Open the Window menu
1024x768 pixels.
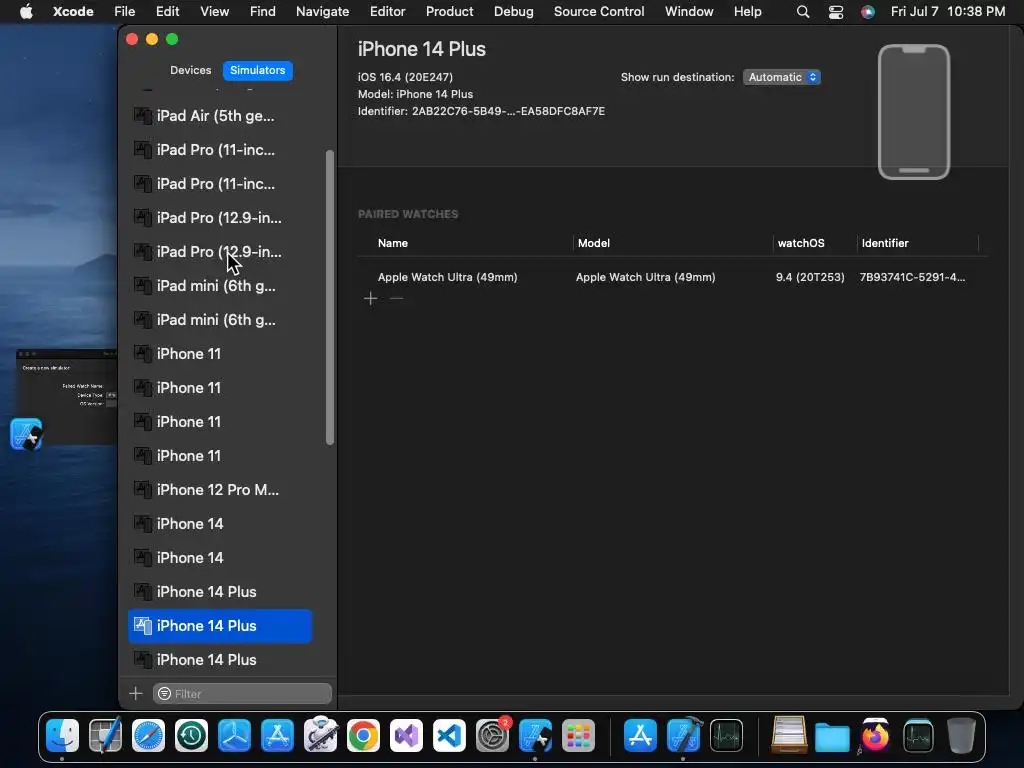point(689,11)
